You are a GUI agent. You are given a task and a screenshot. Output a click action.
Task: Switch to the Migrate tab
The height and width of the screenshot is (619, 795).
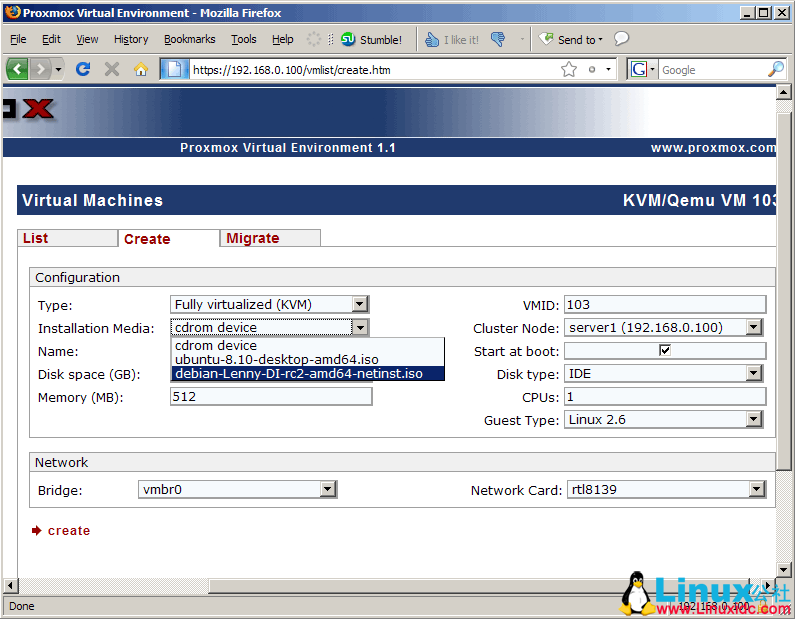click(253, 238)
